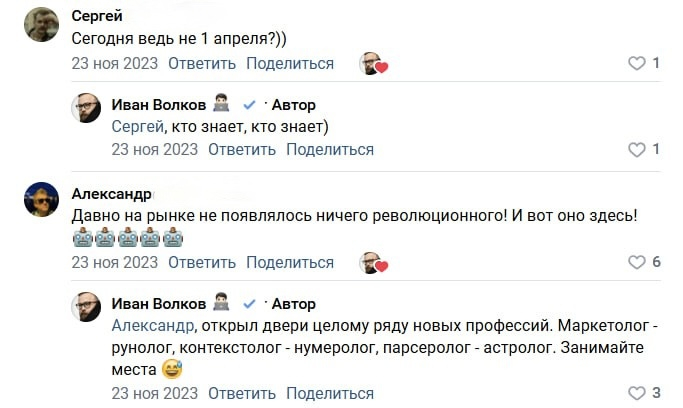Click the Александр mention in Иван's reply
The height and width of the screenshot is (408, 683).
153,325
